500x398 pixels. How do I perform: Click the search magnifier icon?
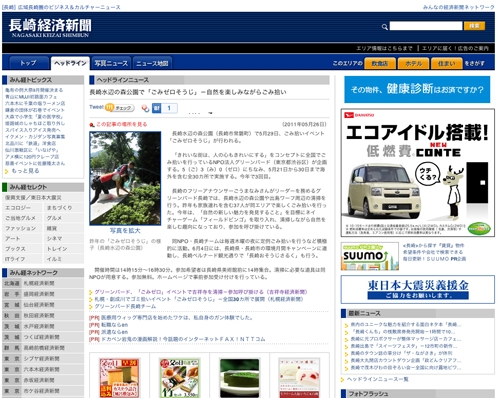(x=385, y=27)
